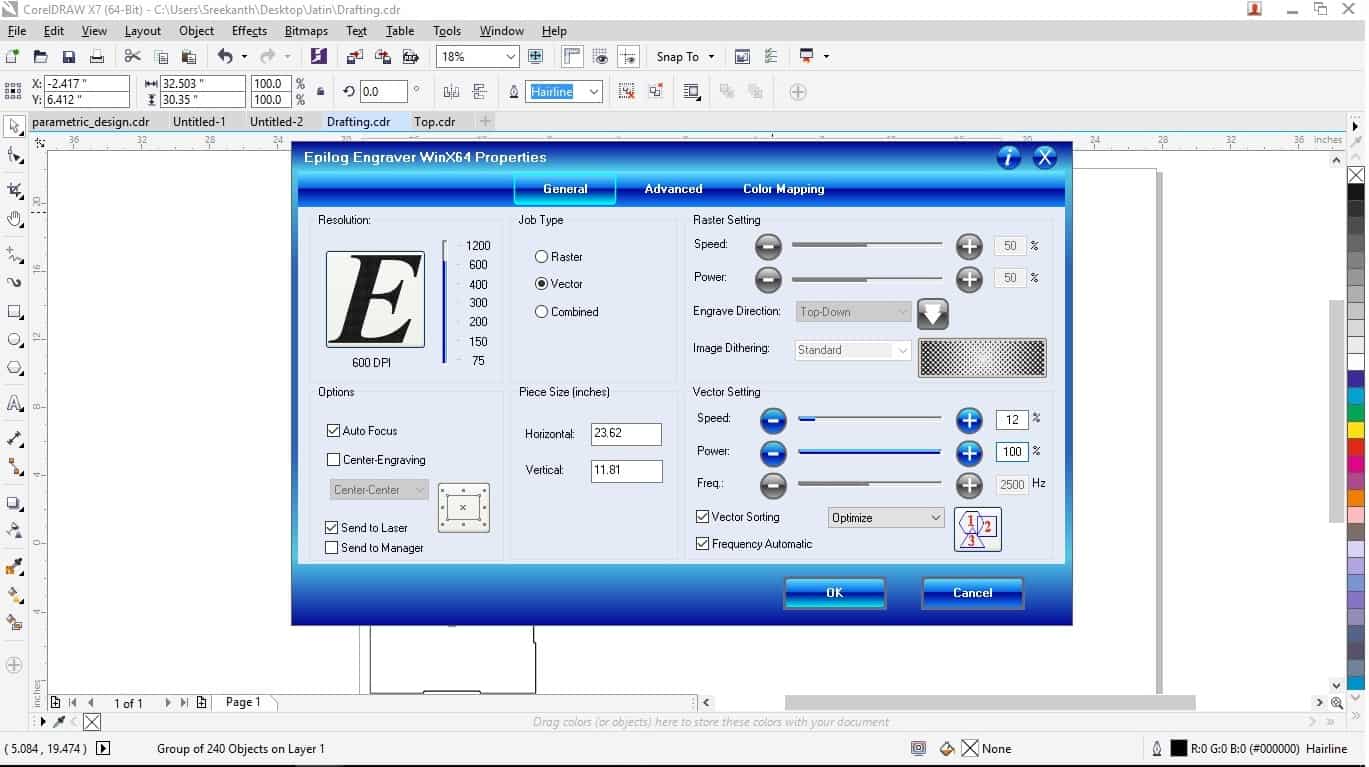This screenshot has height=767, width=1369.
Task: Open the Hairline outline width dropdown
Action: (x=594, y=92)
